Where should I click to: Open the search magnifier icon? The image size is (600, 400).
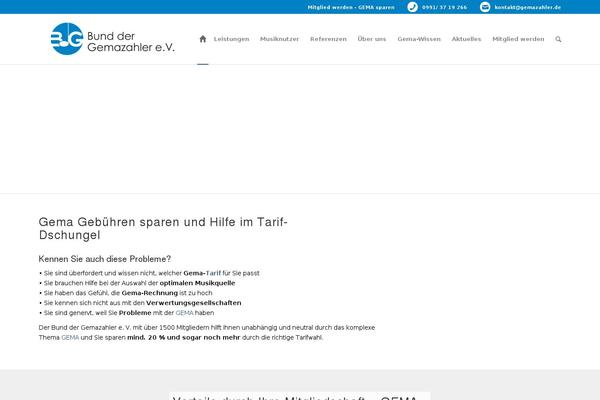(x=558, y=39)
